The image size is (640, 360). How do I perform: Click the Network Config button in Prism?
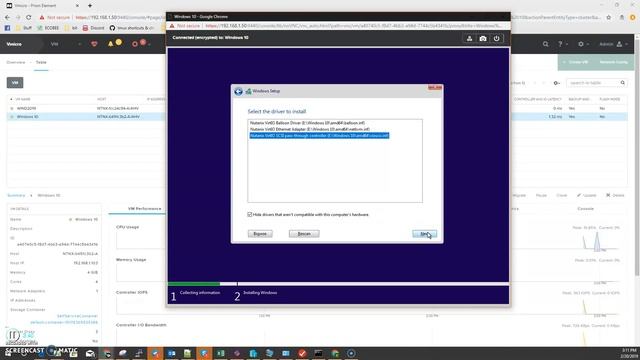click(x=613, y=62)
